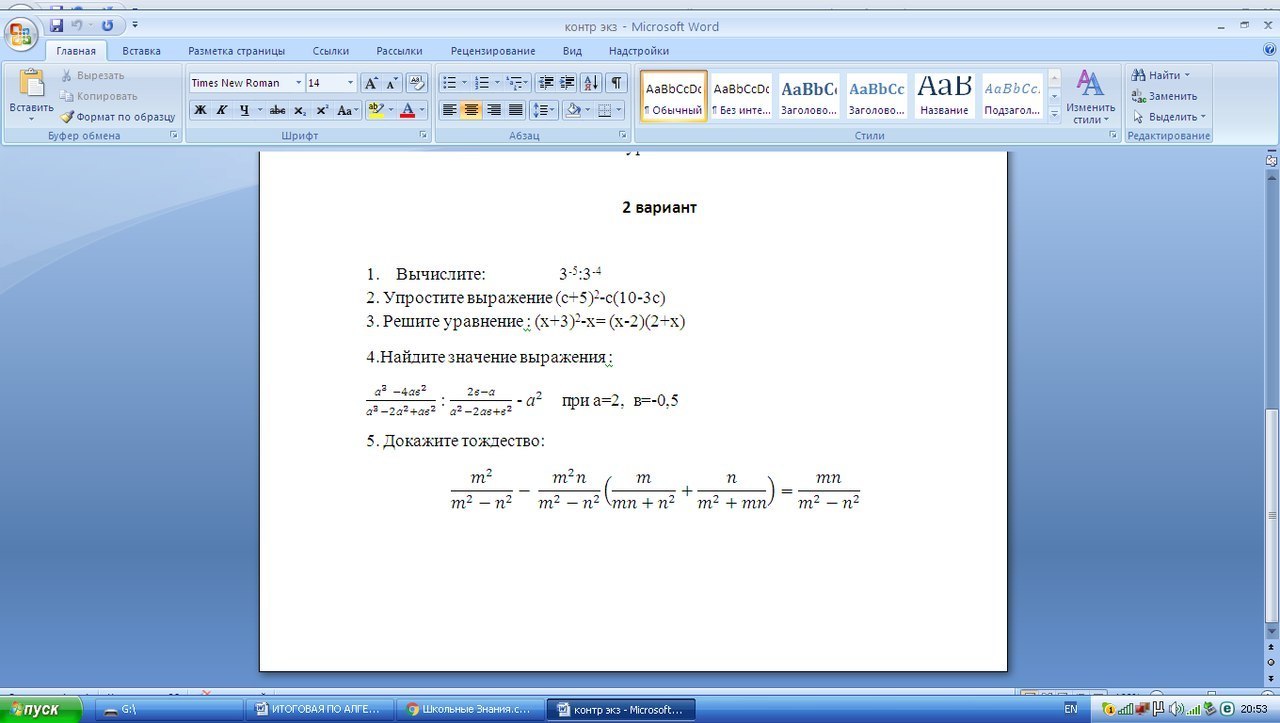This screenshot has height=723, width=1280.
Task: Open the Изменить стили change styles menu
Action: (x=1090, y=96)
